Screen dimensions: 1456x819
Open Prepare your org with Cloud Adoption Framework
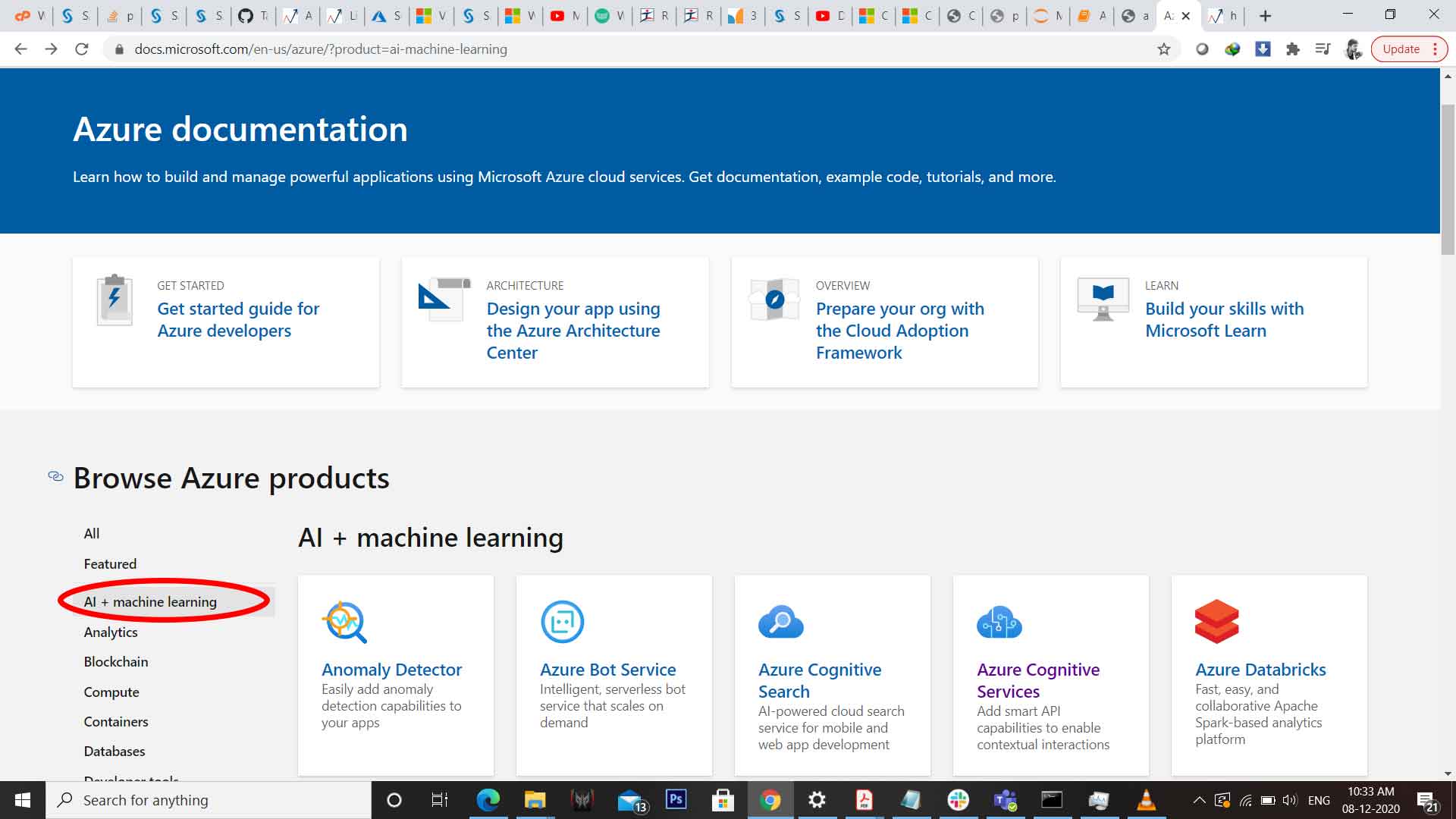click(x=900, y=331)
